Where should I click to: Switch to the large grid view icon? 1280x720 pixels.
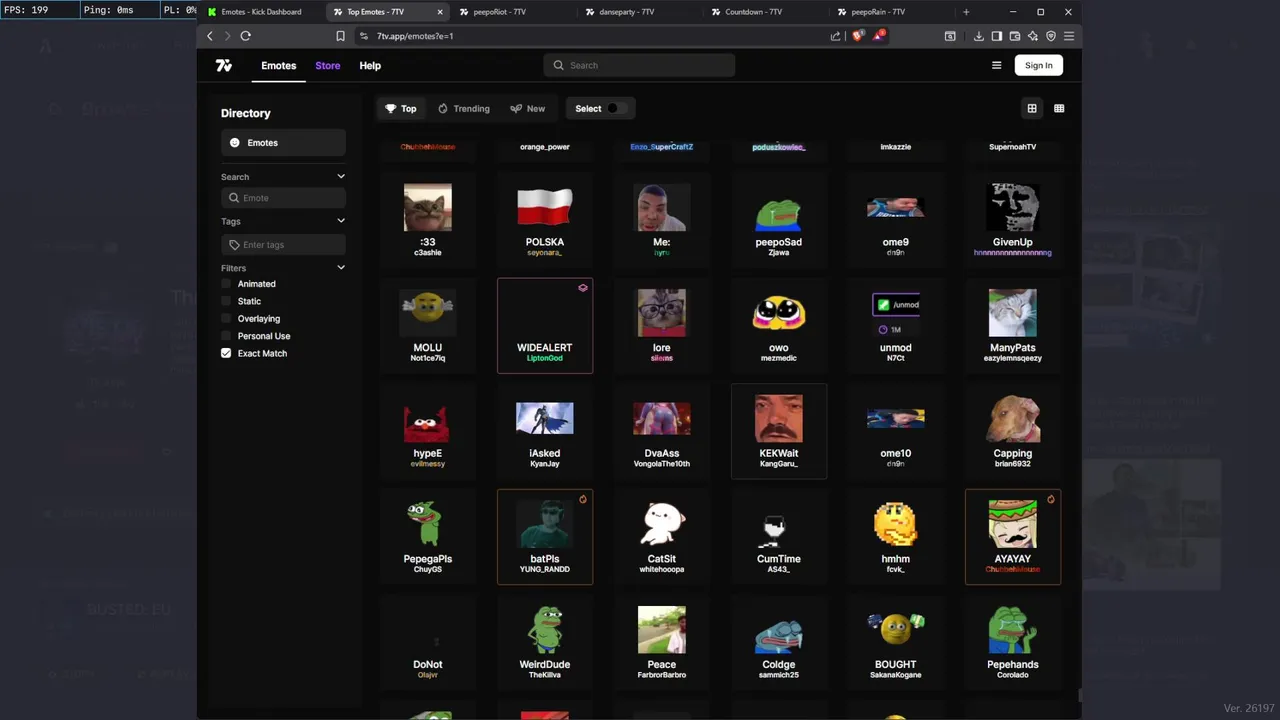[1032, 108]
